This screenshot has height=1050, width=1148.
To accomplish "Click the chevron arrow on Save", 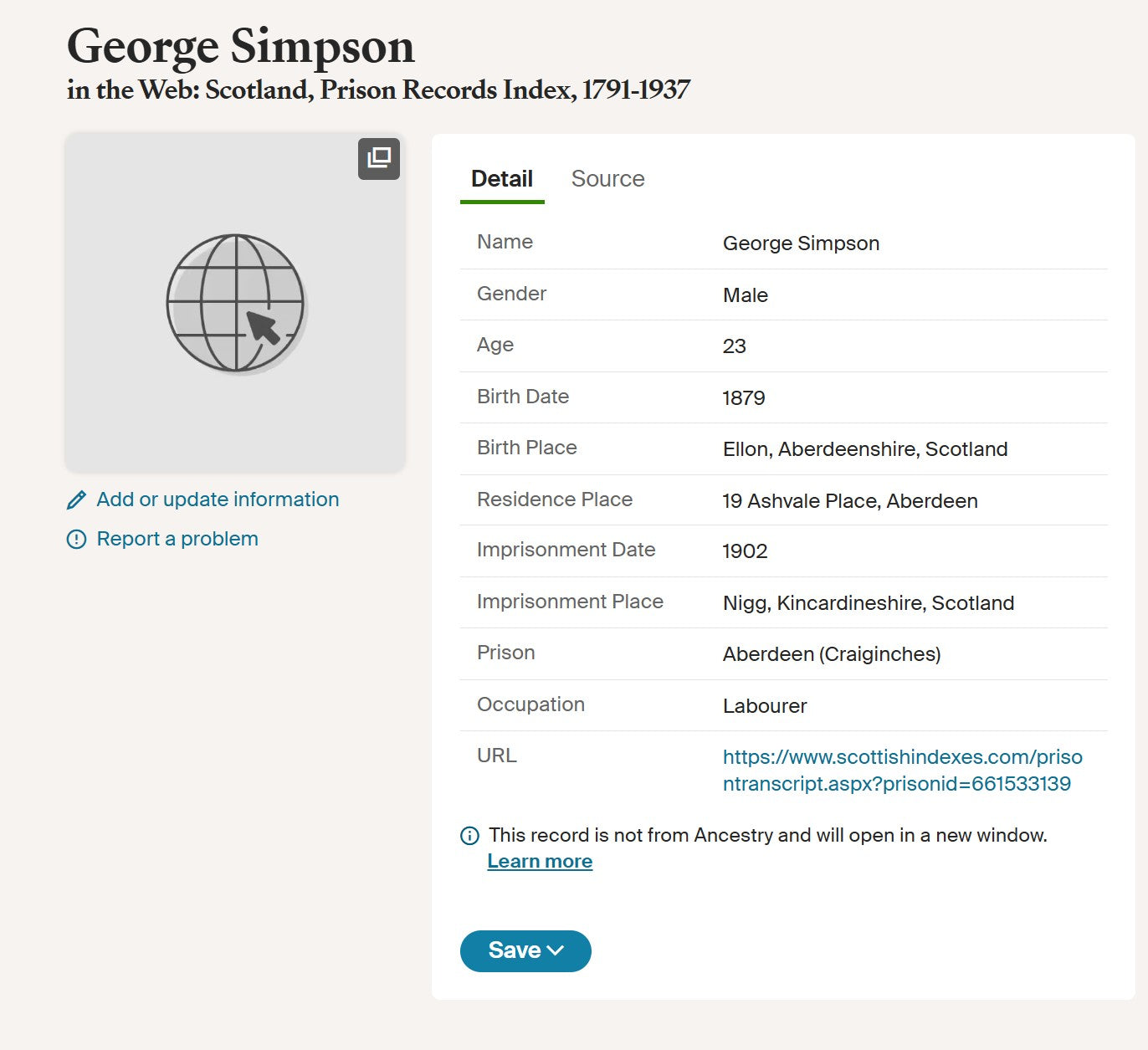I will pos(556,950).
